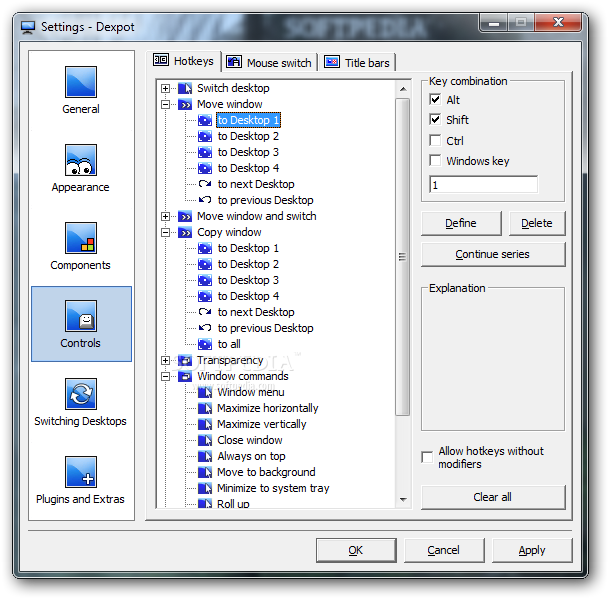Viewport: 609px width, 599px height.
Task: Switch to the Hotkeys tab
Action: [183, 61]
